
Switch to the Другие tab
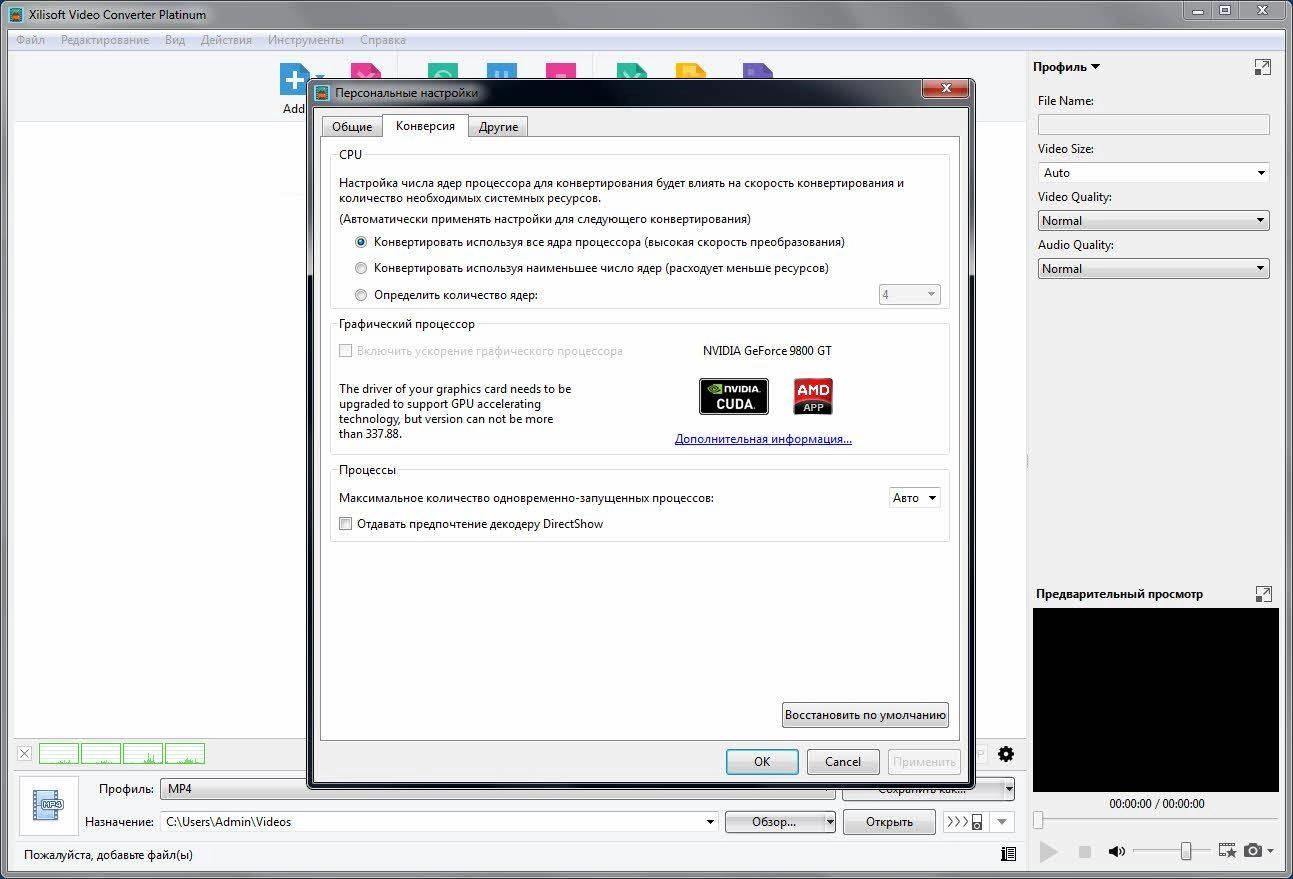[x=498, y=127]
